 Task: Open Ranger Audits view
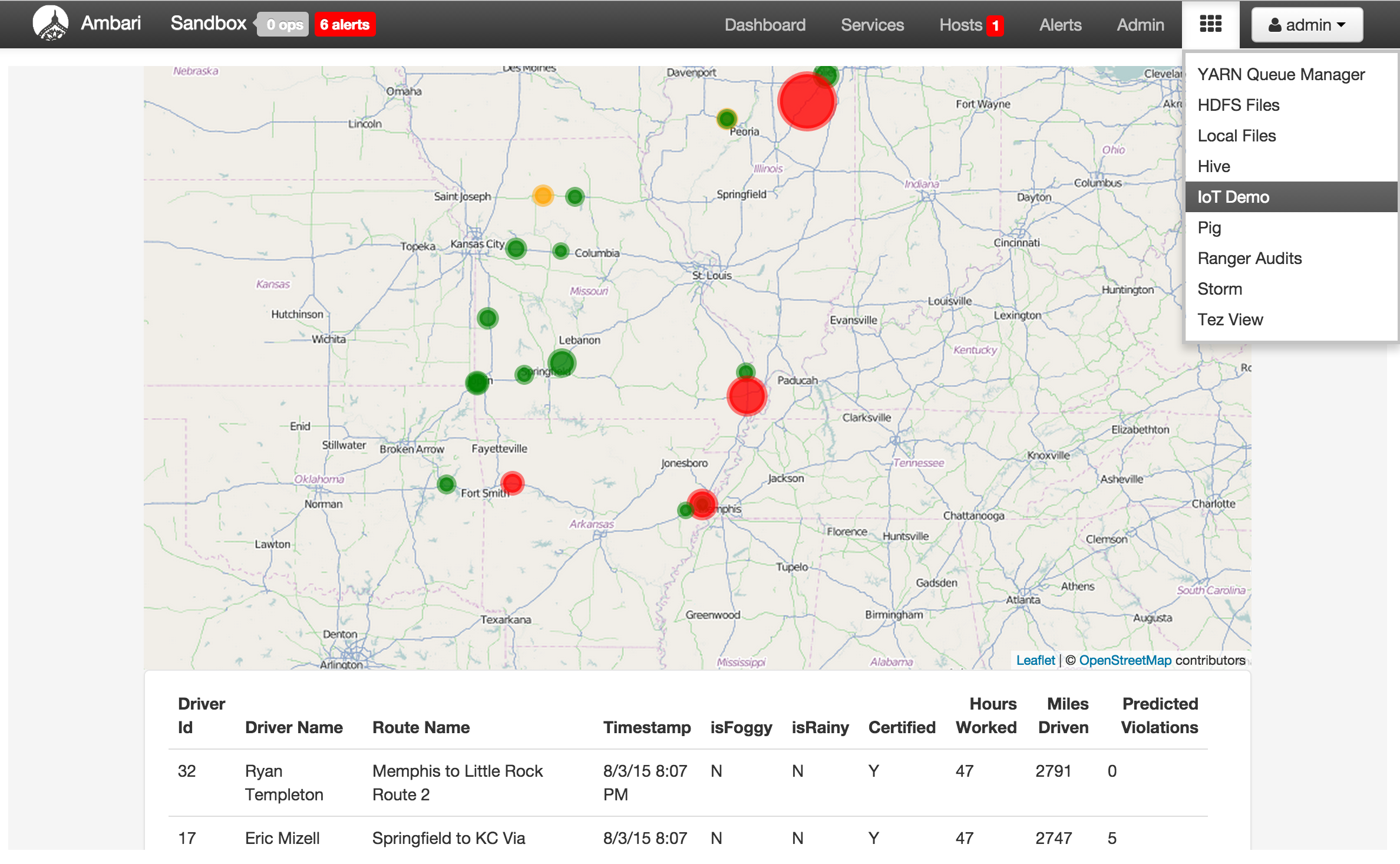click(1249, 258)
